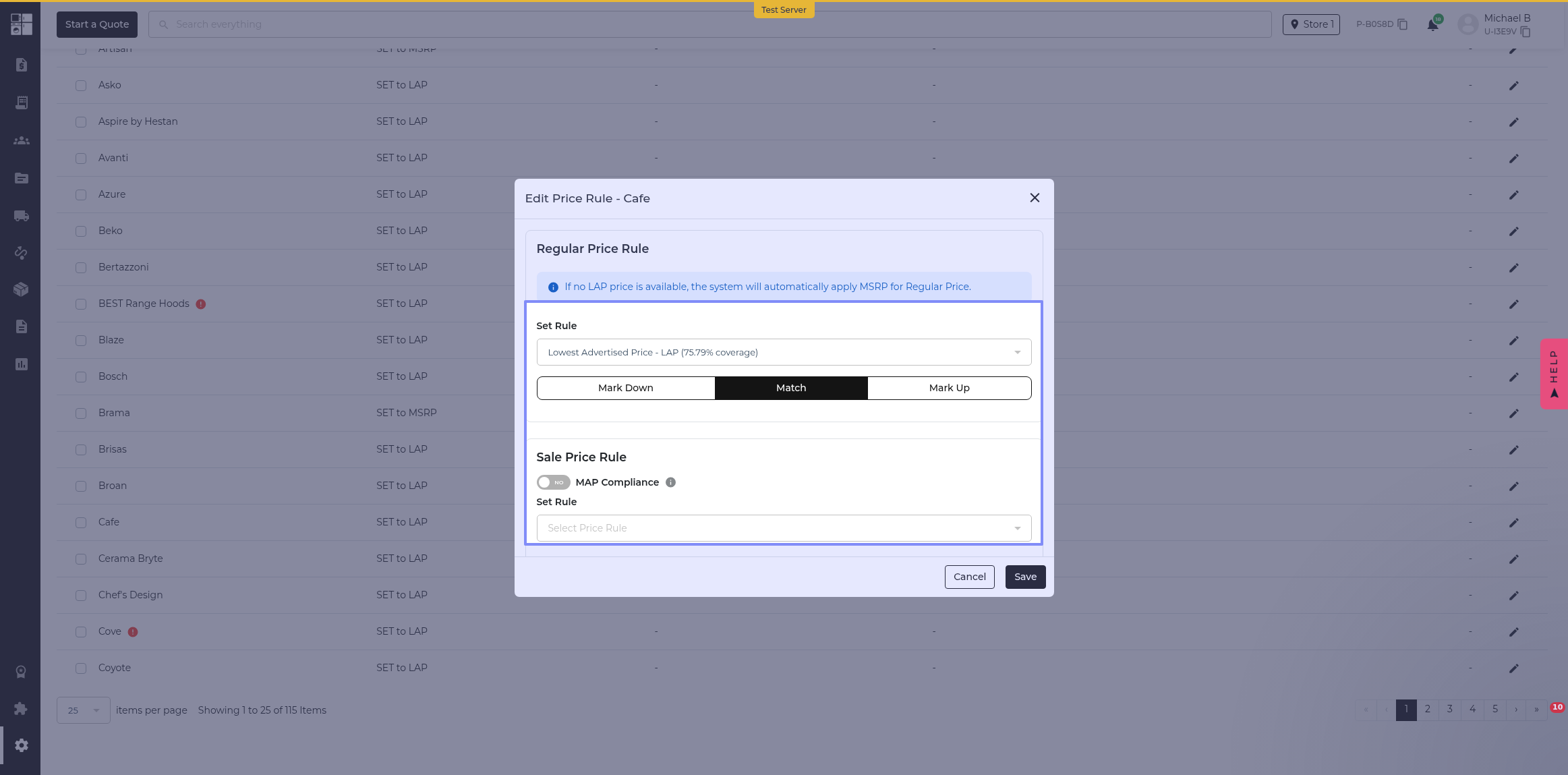Copy the P-B0S8D code icon
1568x775 pixels.
[1403, 24]
